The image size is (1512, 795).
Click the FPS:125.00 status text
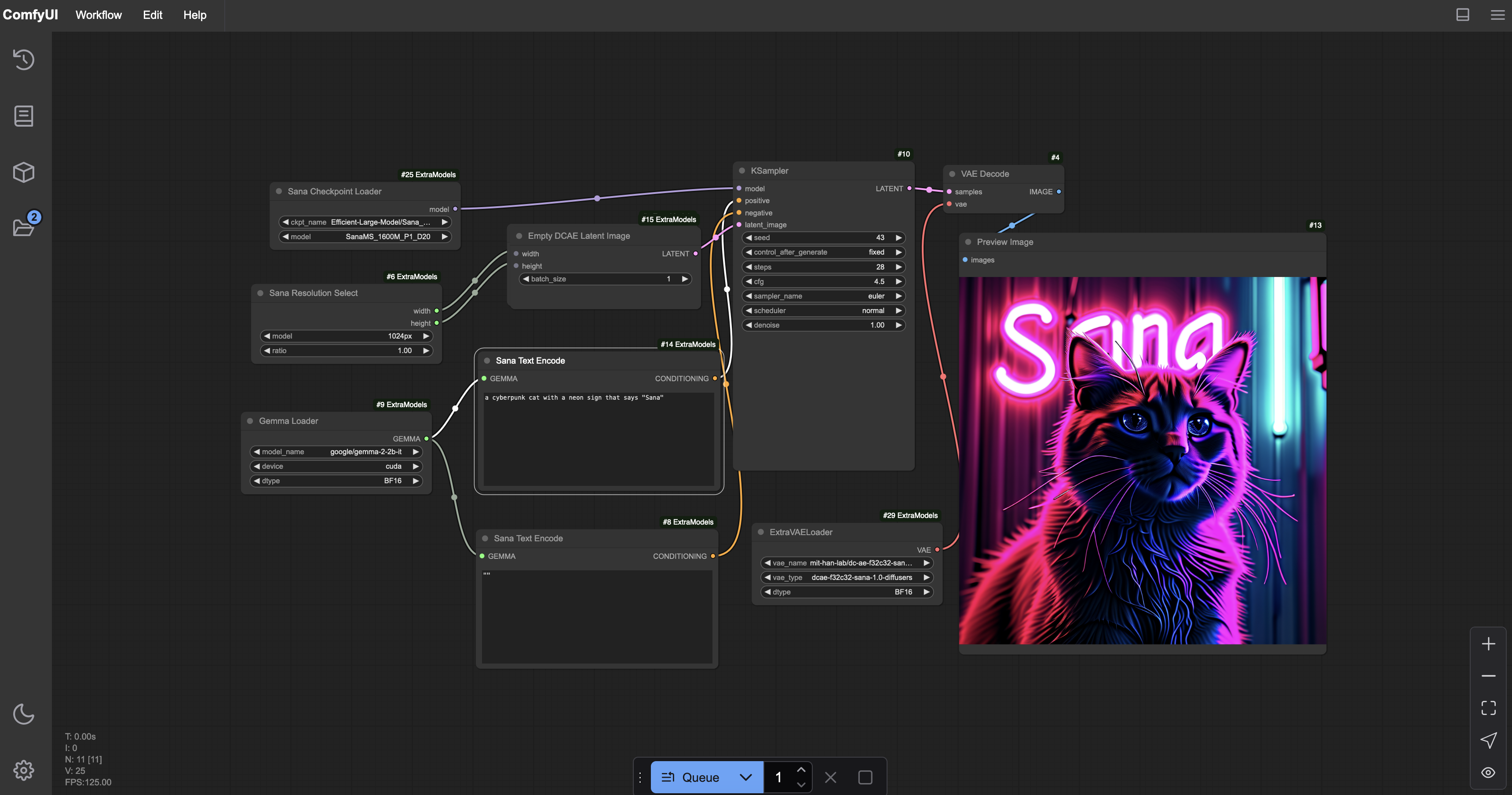point(88,782)
